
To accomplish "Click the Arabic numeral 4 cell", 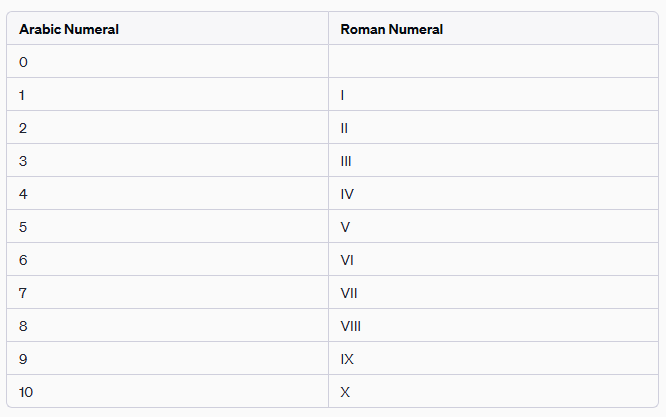I will (24, 194).
